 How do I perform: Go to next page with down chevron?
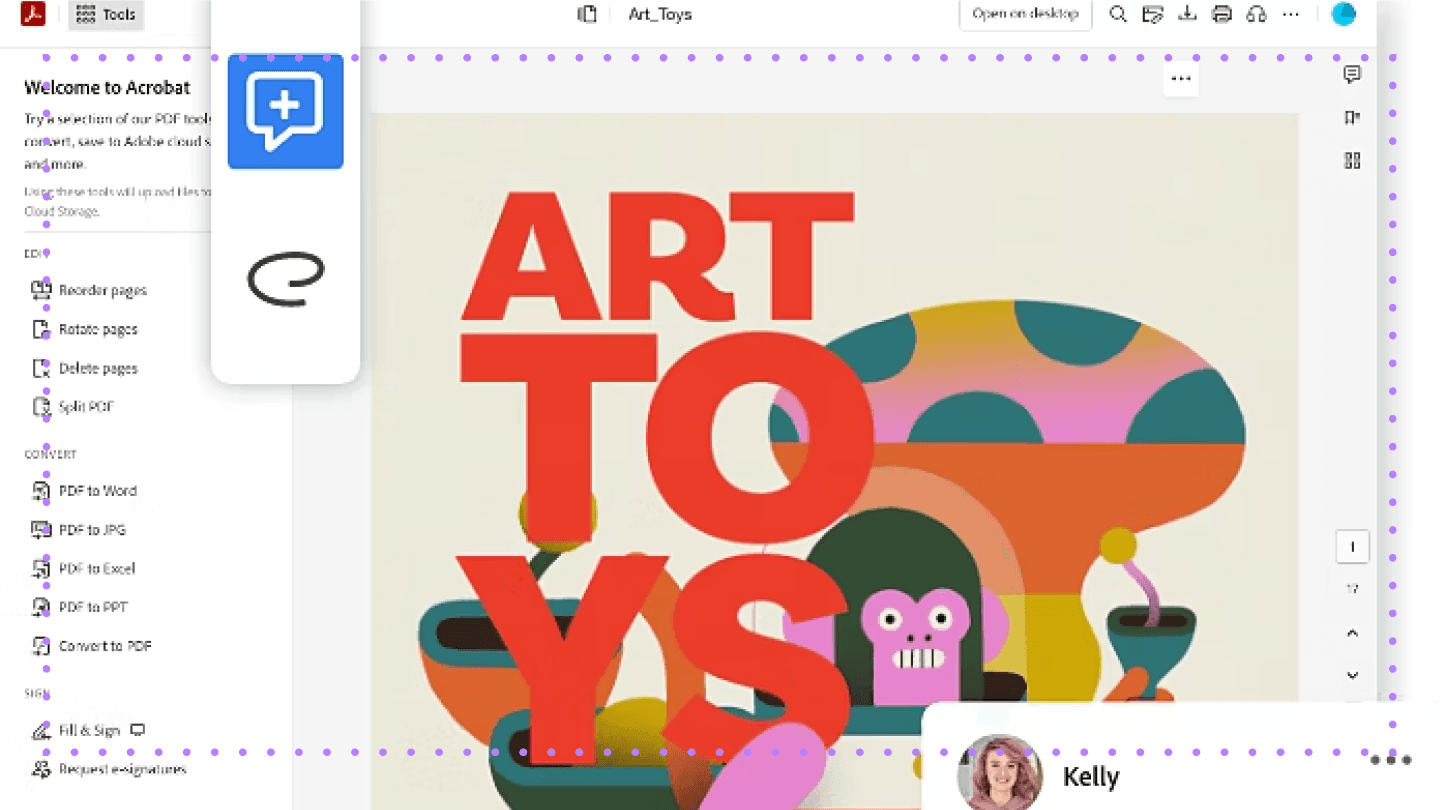click(x=1352, y=675)
